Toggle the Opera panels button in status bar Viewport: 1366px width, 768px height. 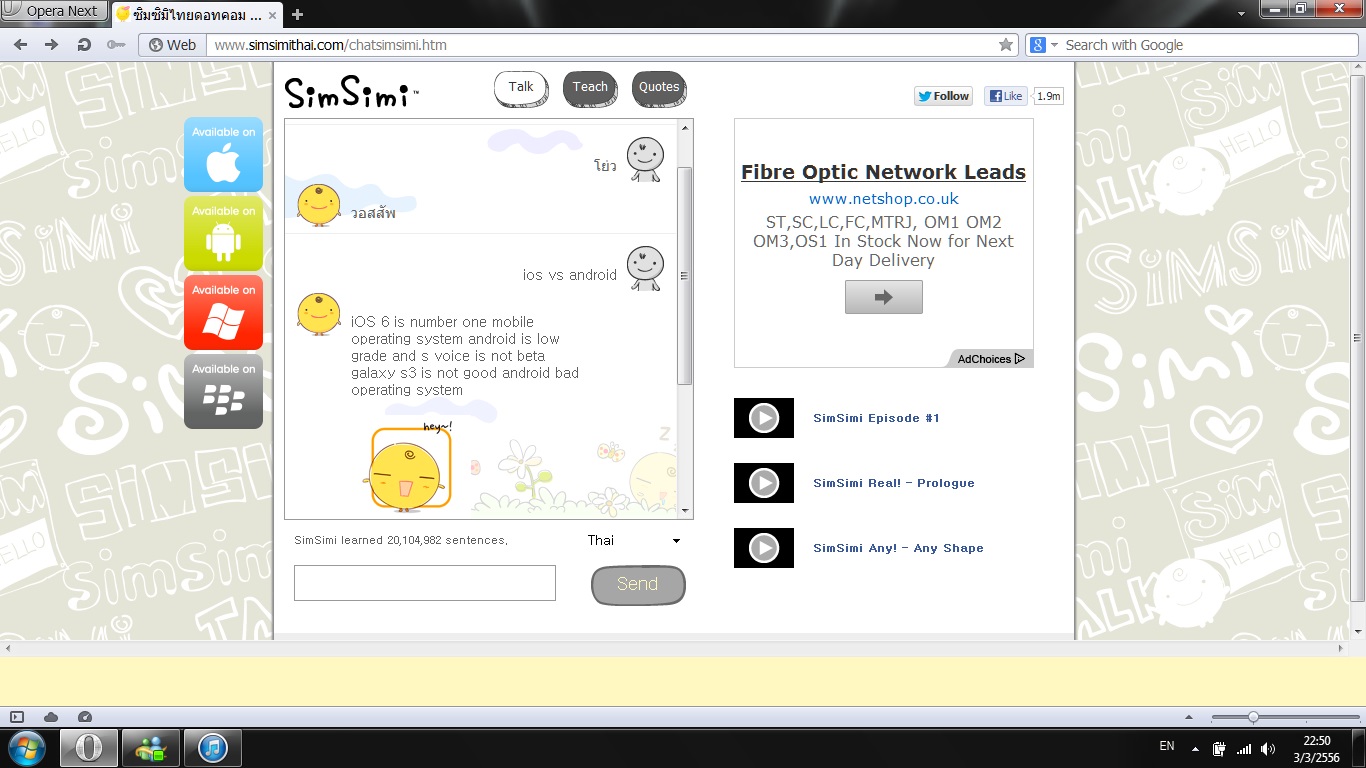(x=17, y=717)
